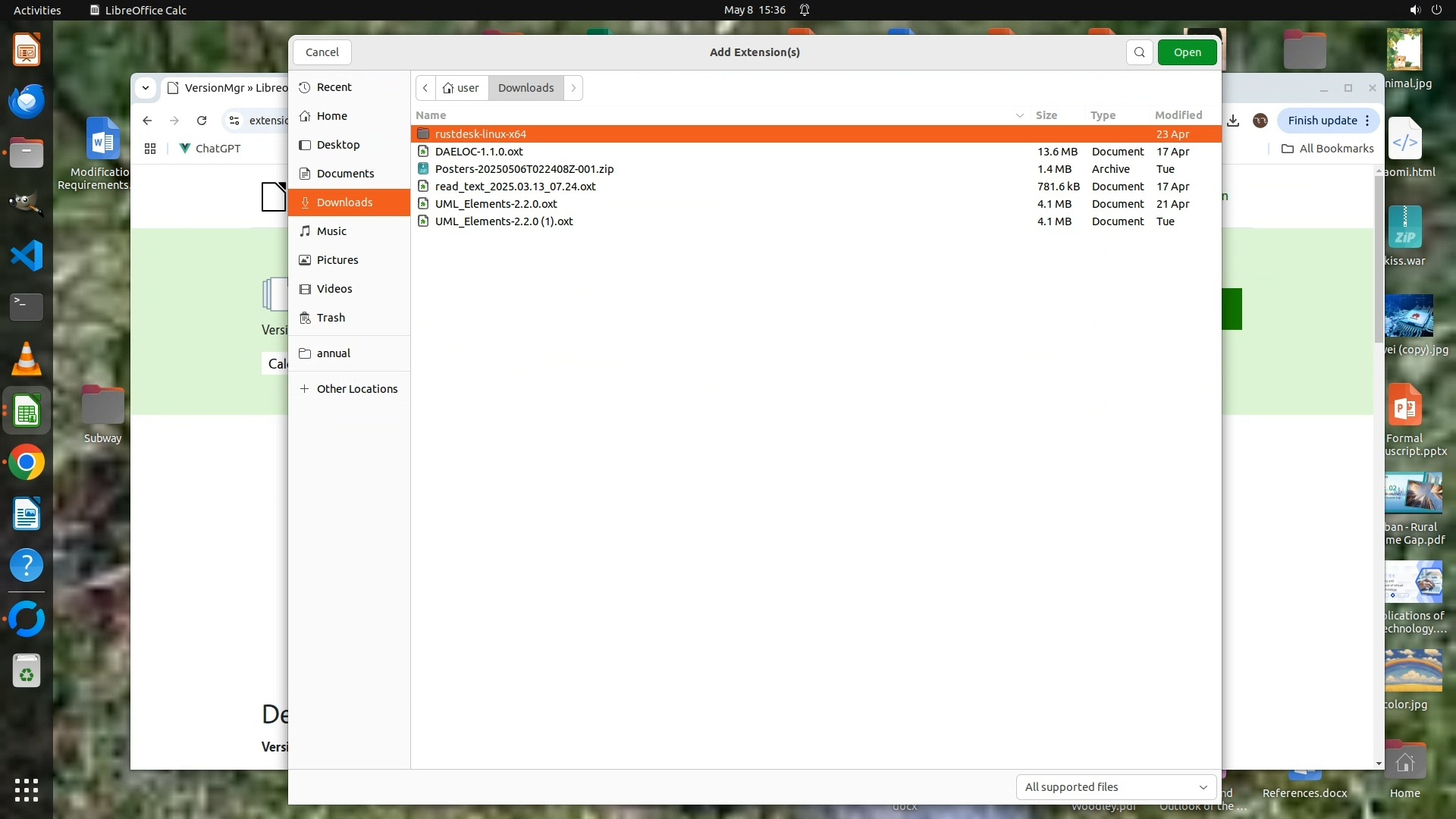The height and width of the screenshot is (819, 1456).
Task: Open Thunderbird mail from dock
Action: 27,101
